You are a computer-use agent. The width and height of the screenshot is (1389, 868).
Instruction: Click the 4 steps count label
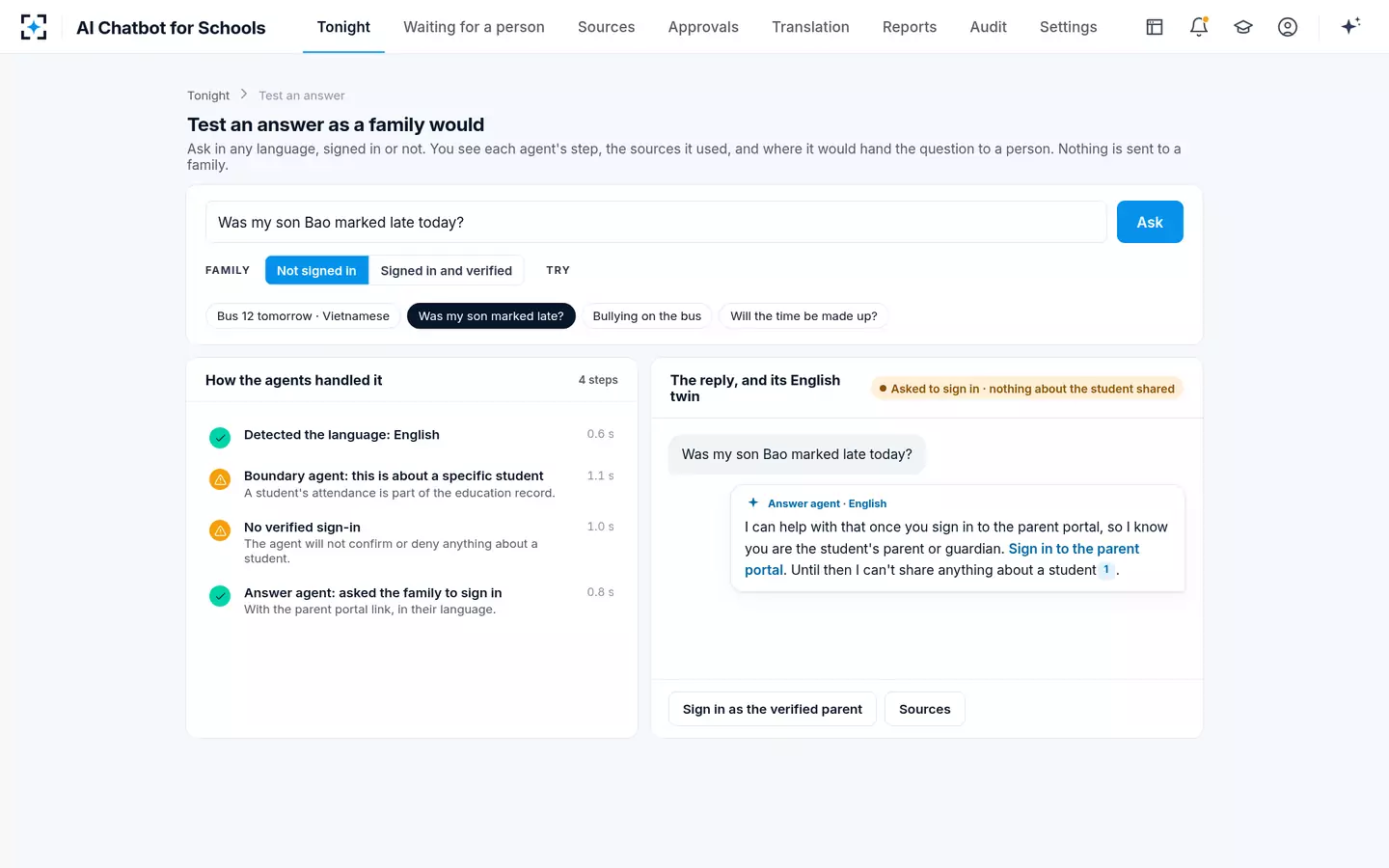(x=598, y=380)
